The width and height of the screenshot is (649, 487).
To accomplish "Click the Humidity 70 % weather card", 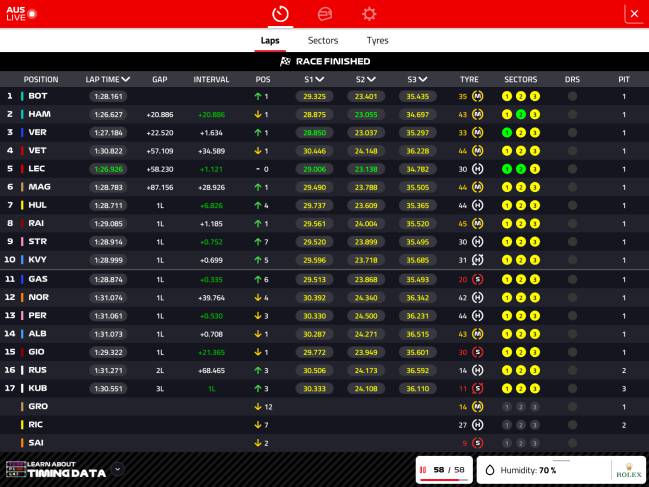I will [x=561, y=470].
